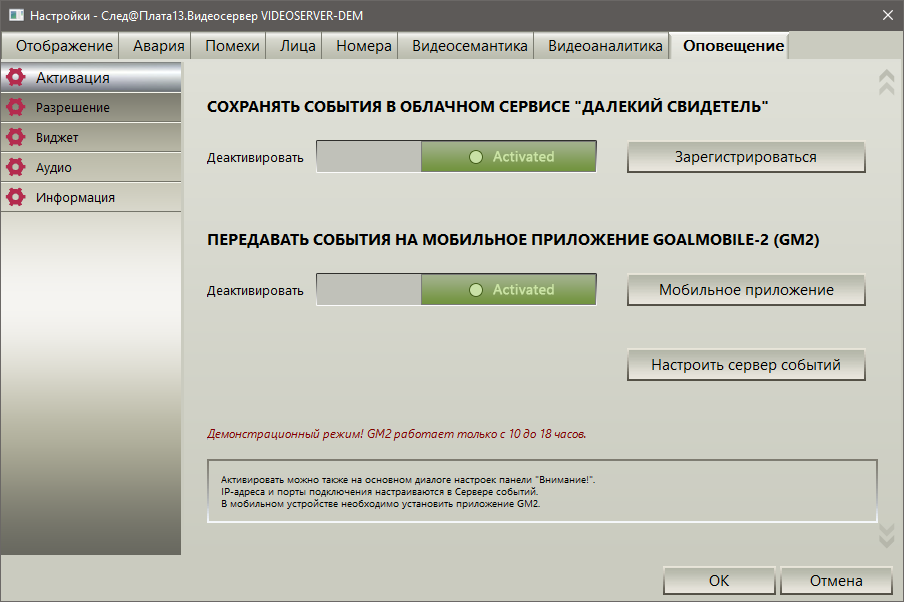Click the scroll-up double chevron icon

pyautogui.click(x=886, y=82)
